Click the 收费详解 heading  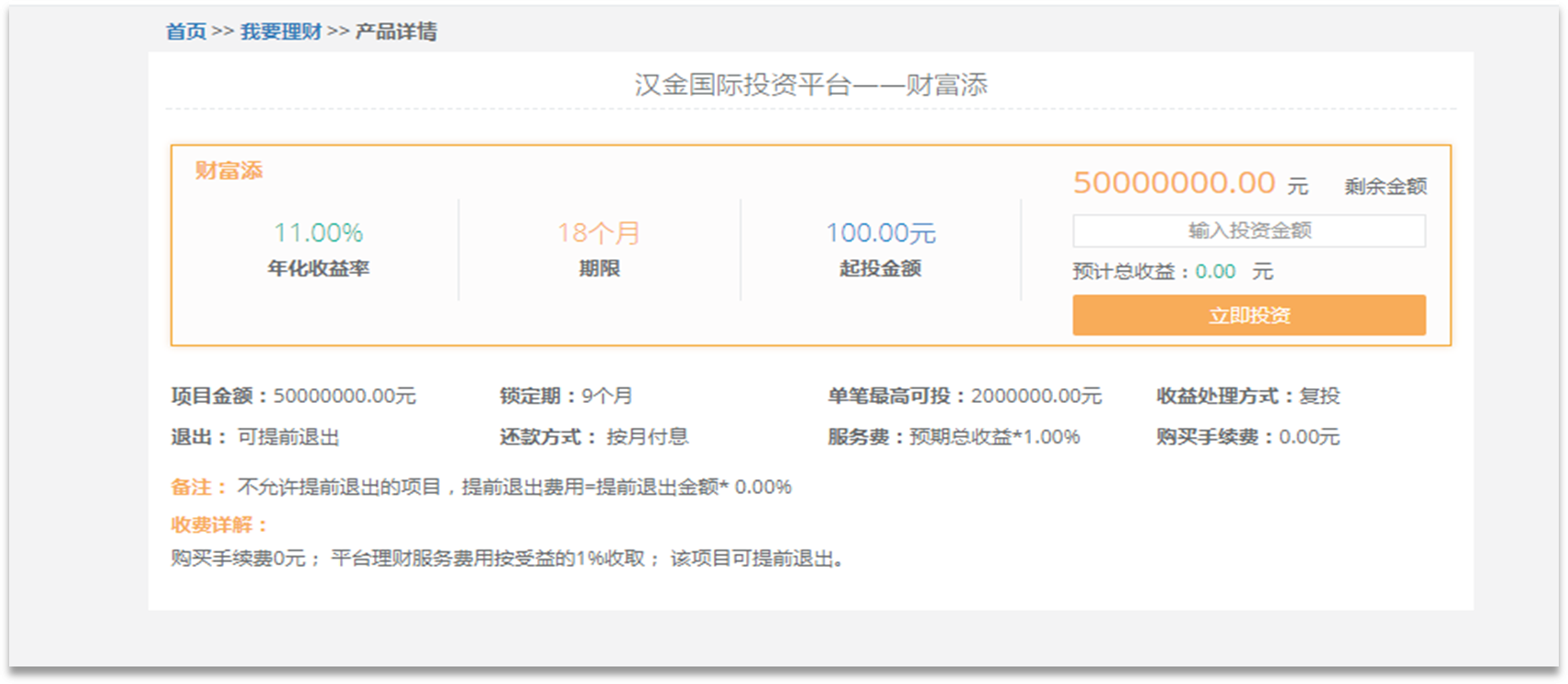219,525
